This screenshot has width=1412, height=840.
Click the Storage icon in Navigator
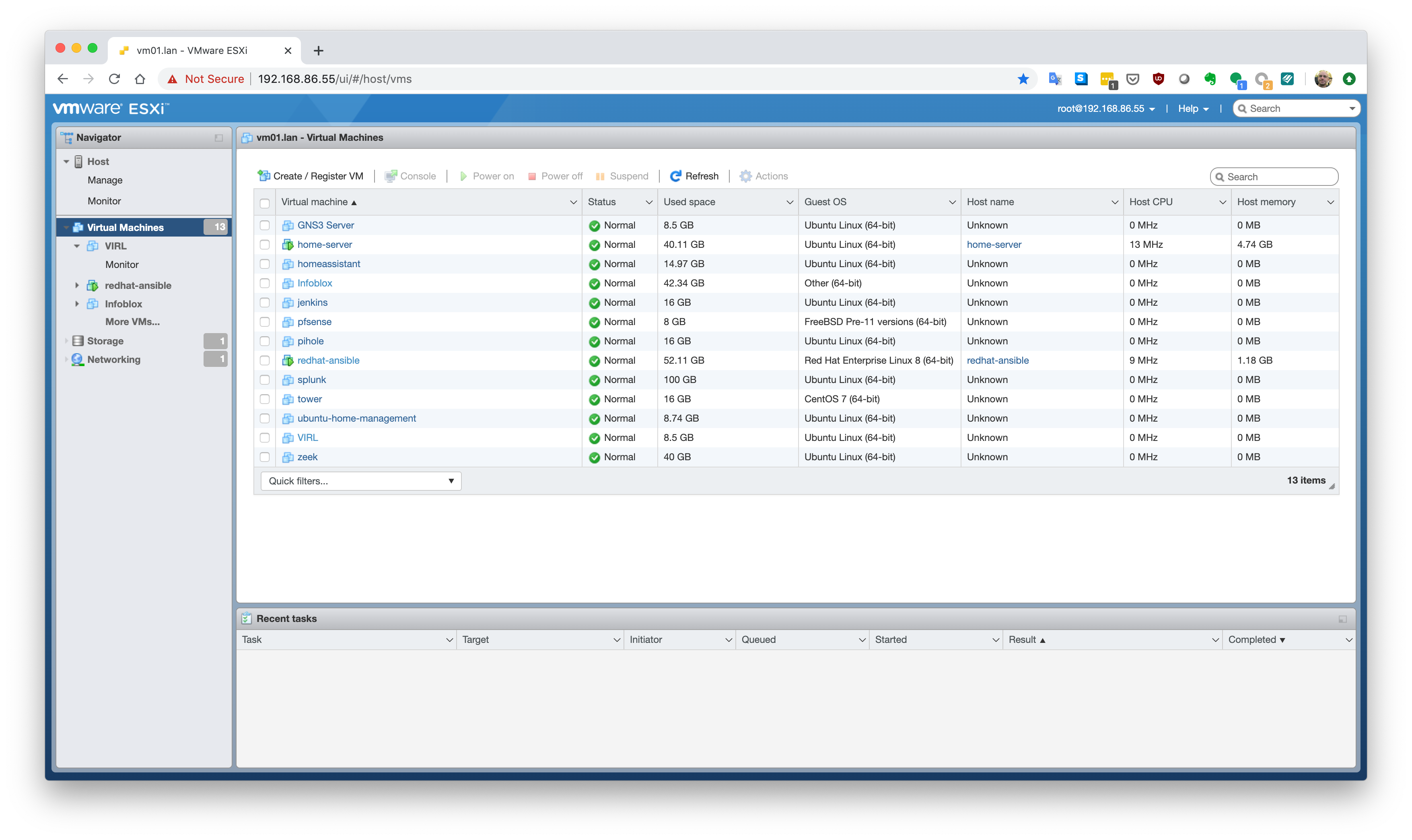(78, 341)
